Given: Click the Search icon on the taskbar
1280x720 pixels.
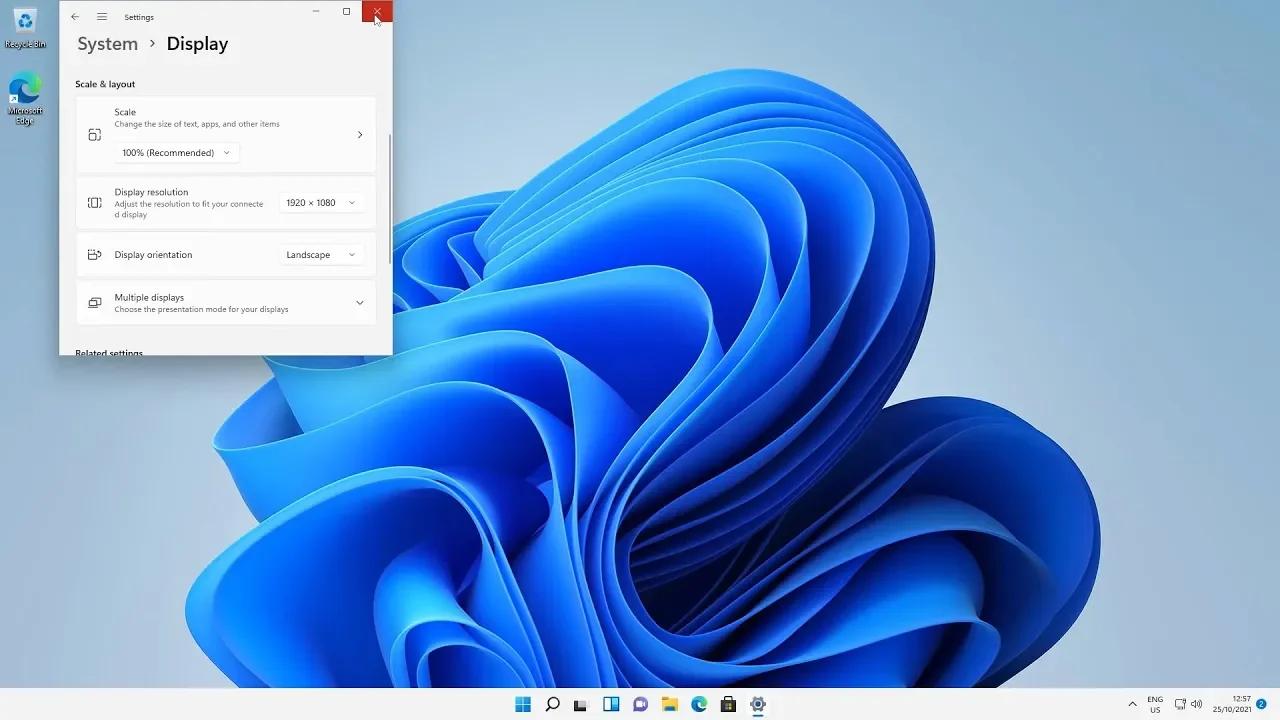Looking at the screenshot, I should pos(552,704).
